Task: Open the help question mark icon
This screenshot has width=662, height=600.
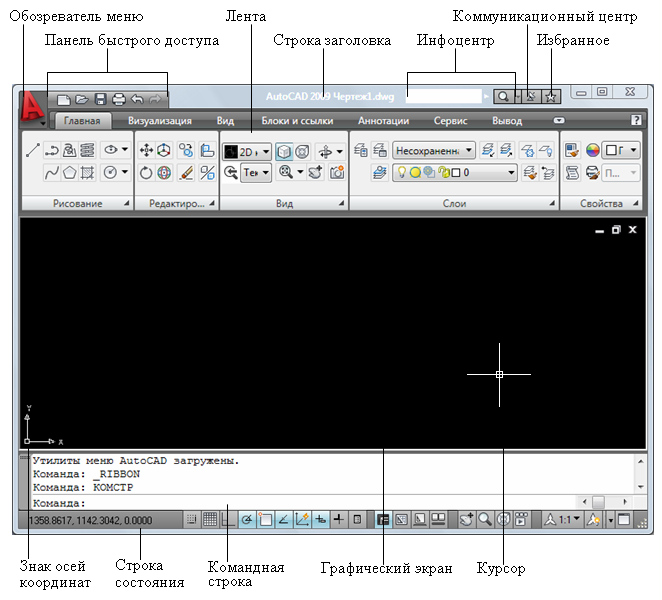Action: pyautogui.click(x=636, y=120)
